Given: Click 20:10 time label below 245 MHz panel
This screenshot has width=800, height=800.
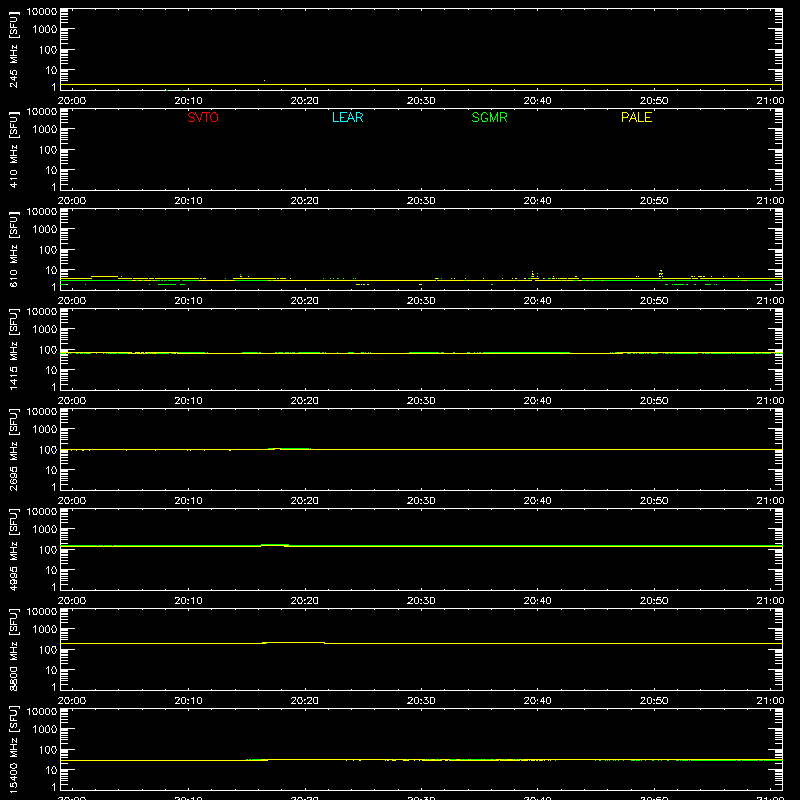Looking at the screenshot, I should pos(188,101).
